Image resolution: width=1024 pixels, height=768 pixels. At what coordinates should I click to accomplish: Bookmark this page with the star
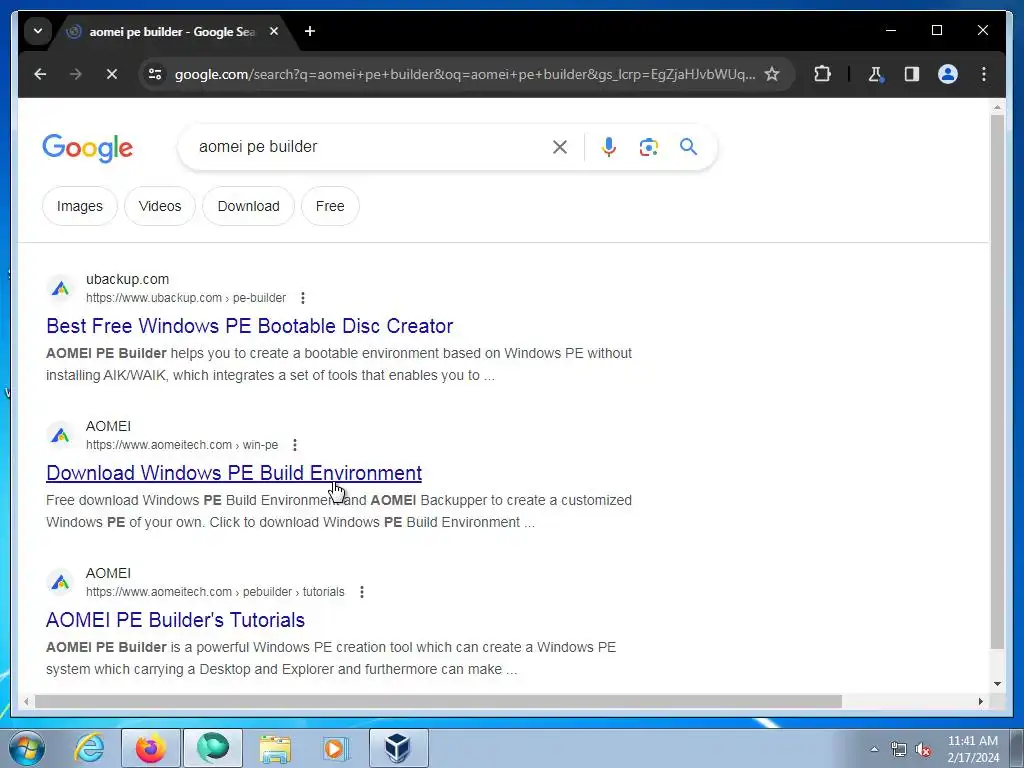(772, 74)
